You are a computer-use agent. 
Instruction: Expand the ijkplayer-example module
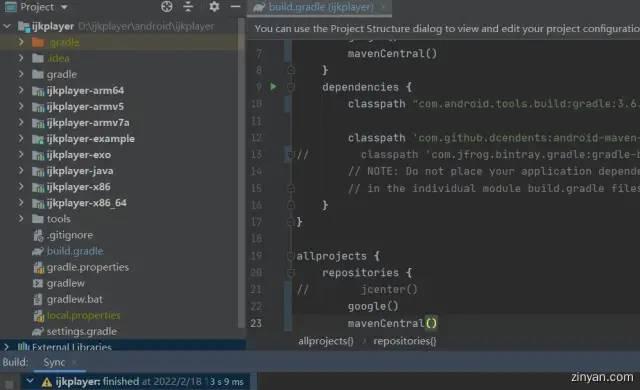point(21,139)
